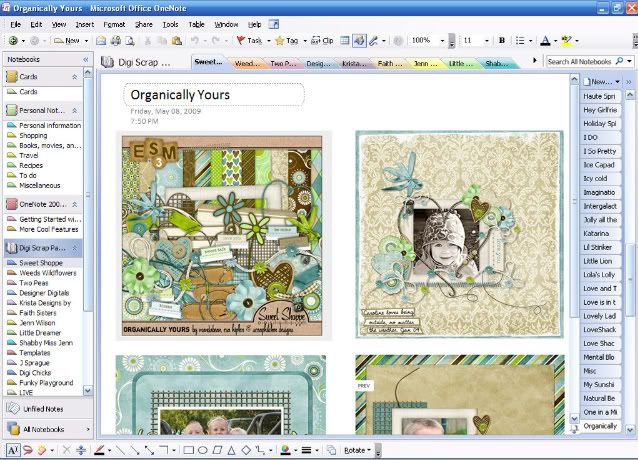
Task: Open the Rotate dropdown menu
Action: point(357,450)
